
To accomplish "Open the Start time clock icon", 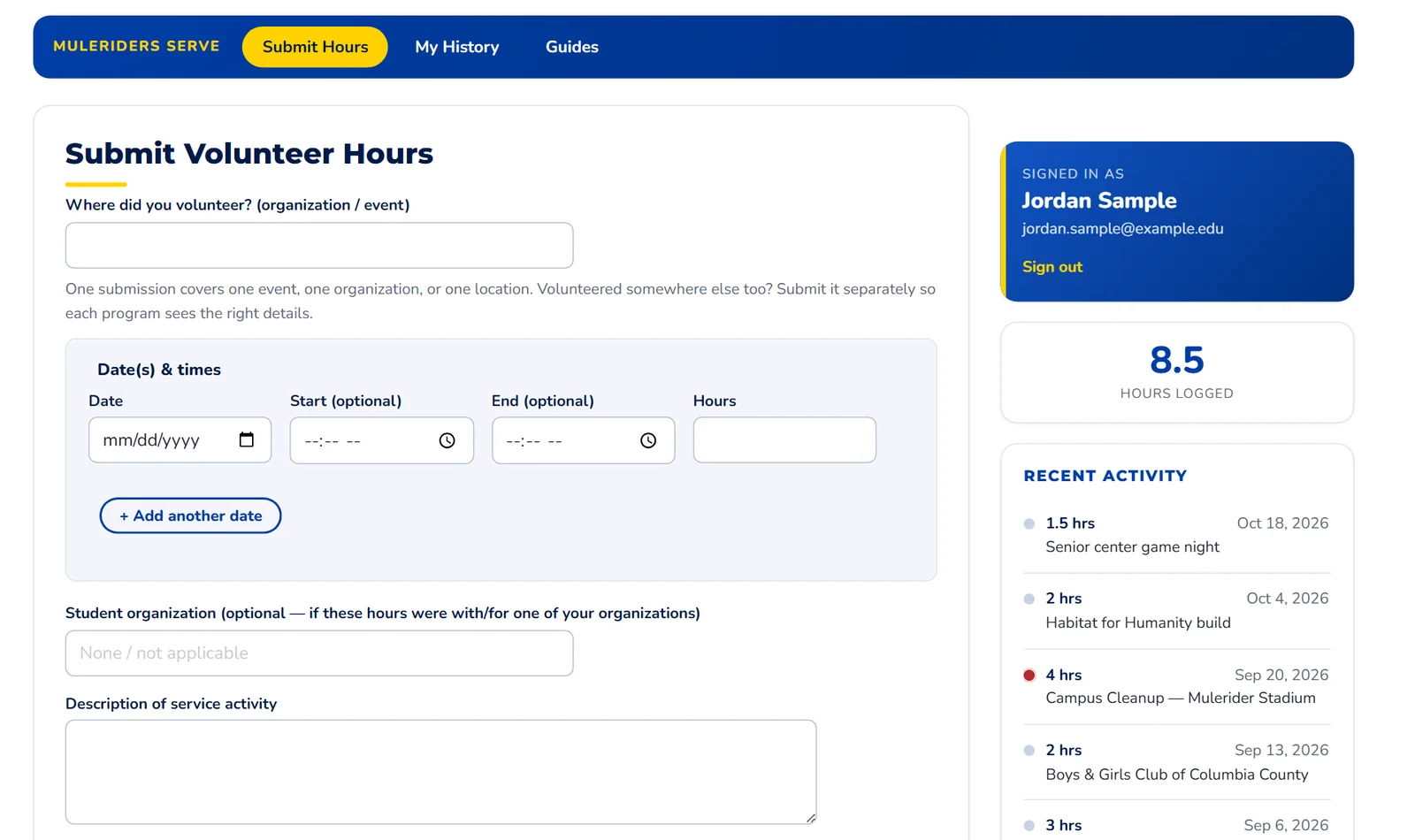I will pyautogui.click(x=447, y=440).
